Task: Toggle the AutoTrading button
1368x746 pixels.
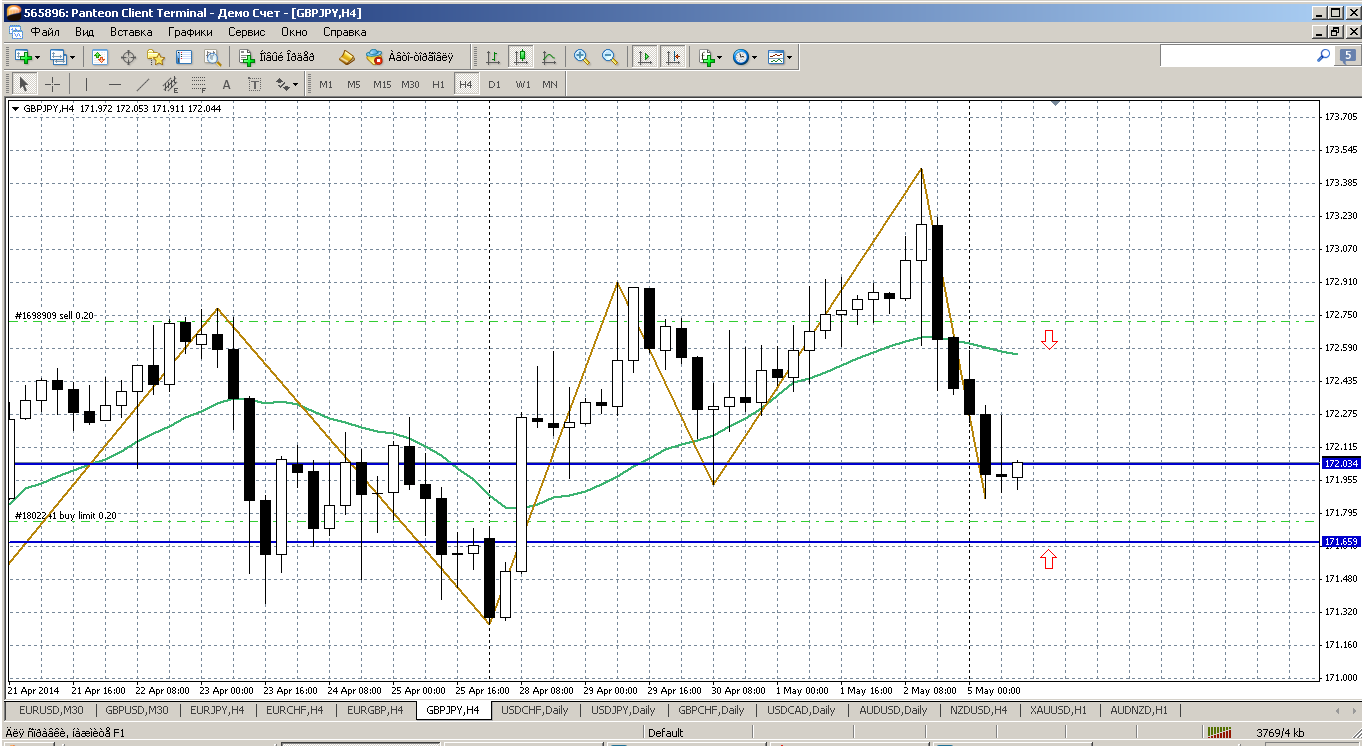Action: point(410,57)
